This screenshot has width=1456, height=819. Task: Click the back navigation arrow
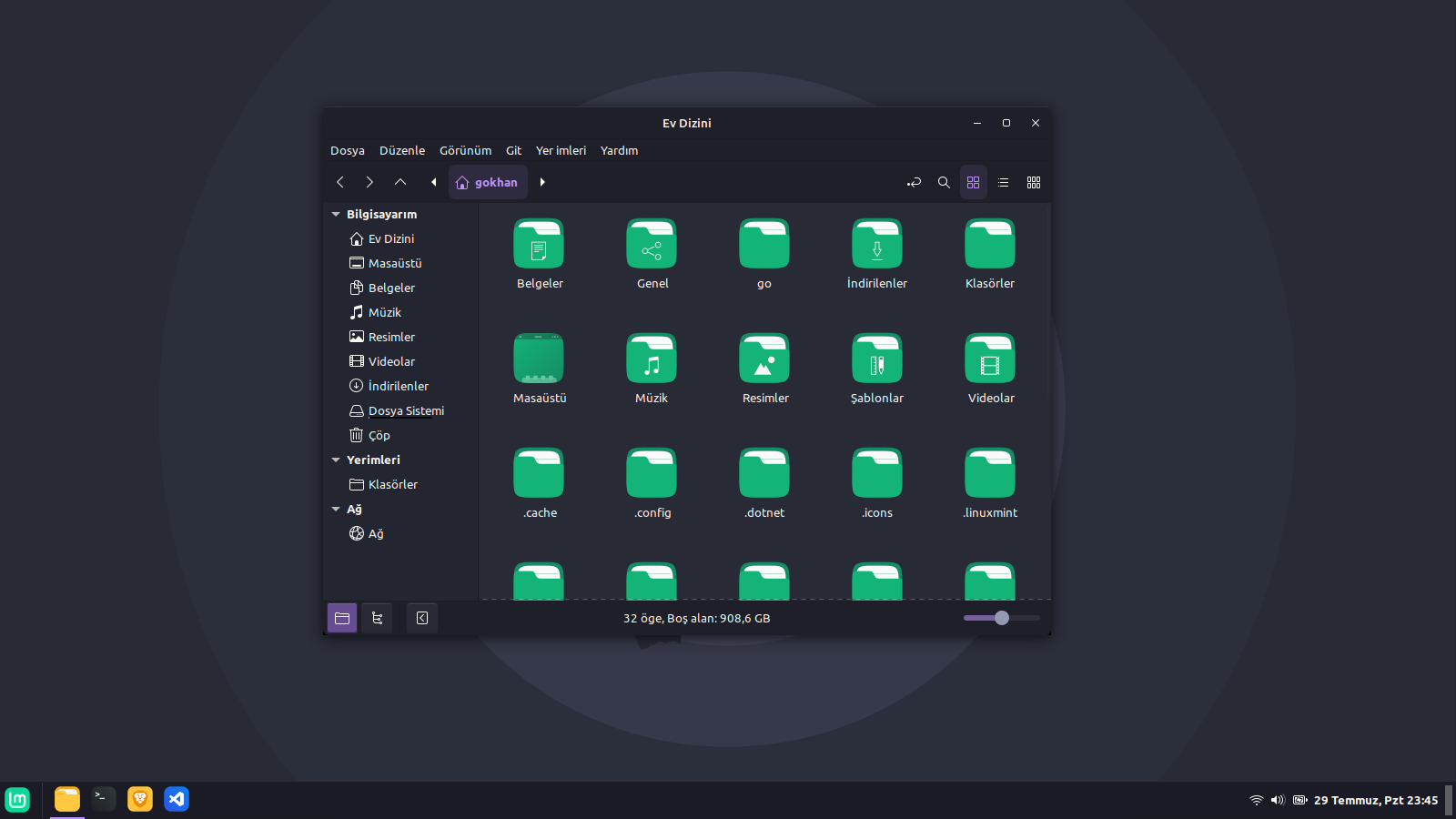coord(339,182)
